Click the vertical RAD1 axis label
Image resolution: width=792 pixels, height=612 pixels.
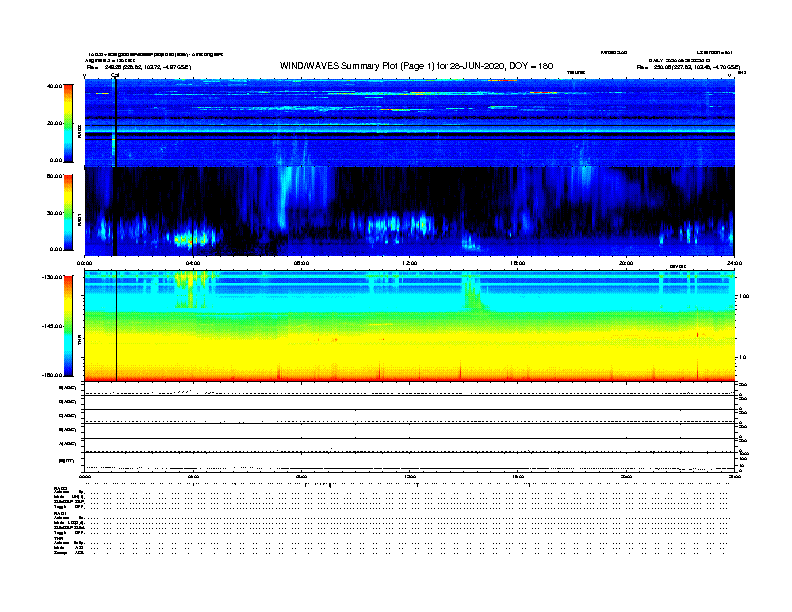click(79, 220)
